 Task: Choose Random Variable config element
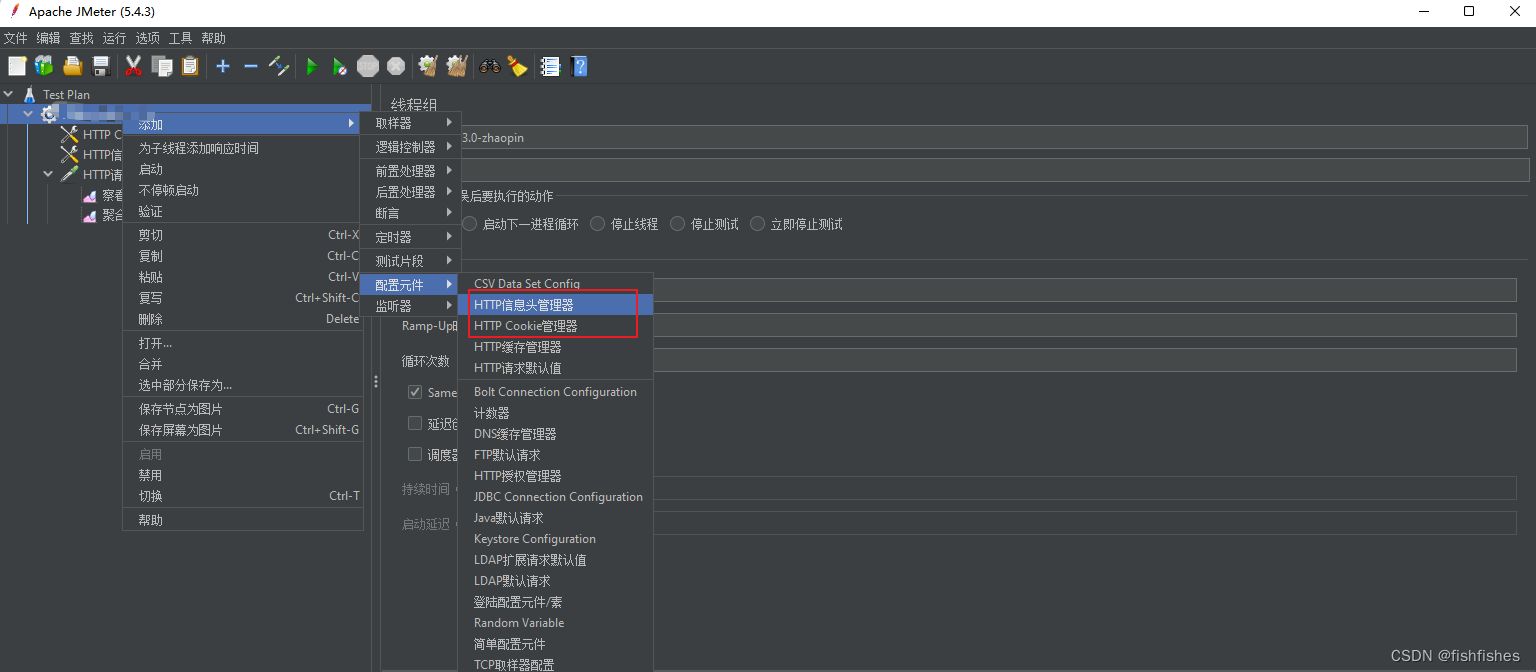(555, 623)
